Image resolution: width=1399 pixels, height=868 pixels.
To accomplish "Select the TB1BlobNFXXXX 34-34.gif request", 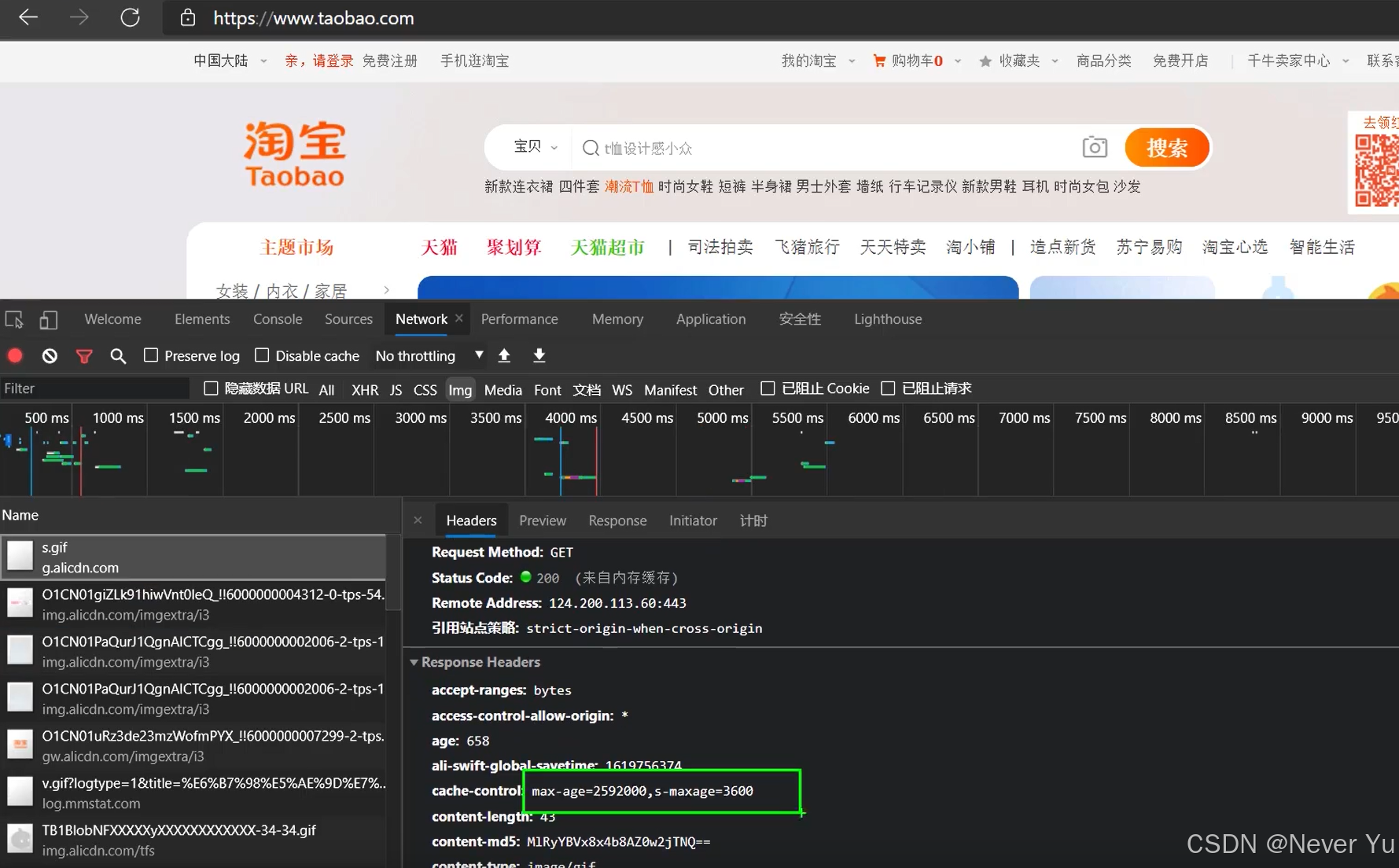I will click(193, 840).
